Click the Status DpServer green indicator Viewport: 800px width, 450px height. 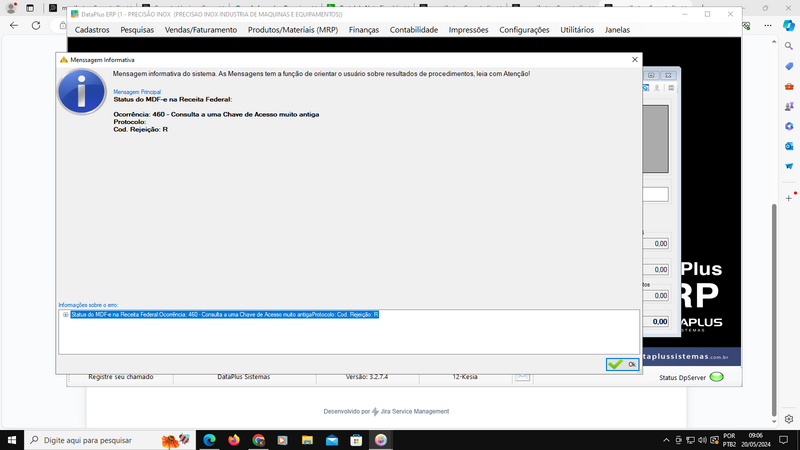(x=716, y=377)
